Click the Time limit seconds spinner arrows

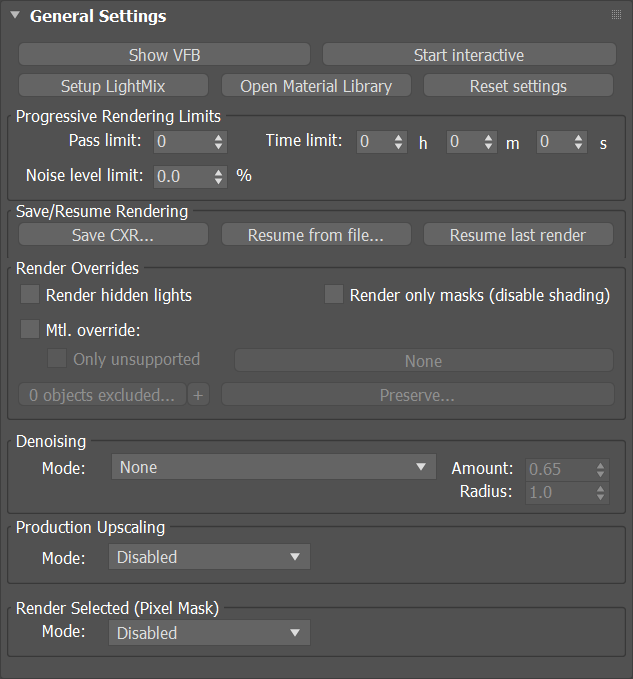578,142
